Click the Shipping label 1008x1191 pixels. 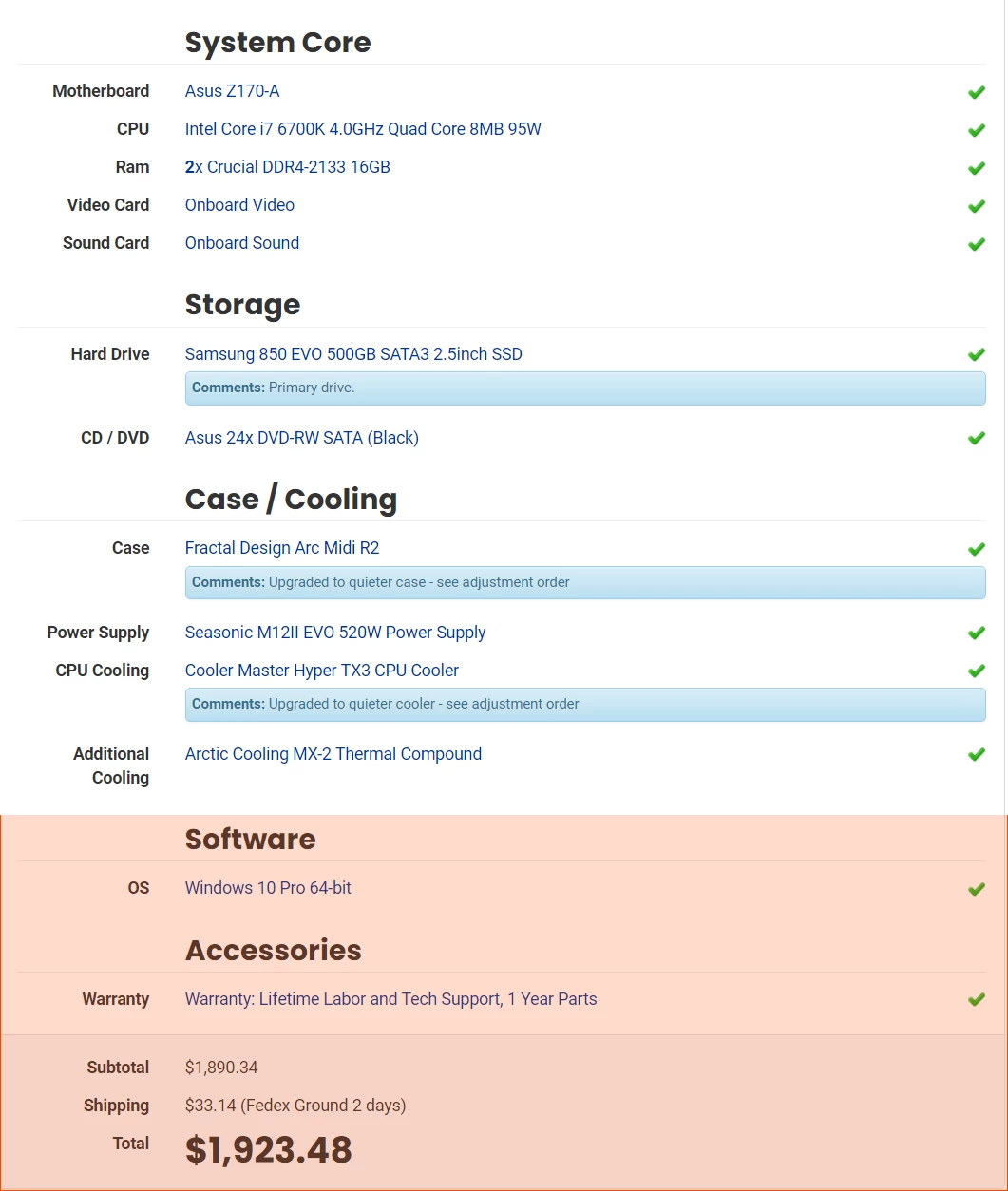(116, 1106)
